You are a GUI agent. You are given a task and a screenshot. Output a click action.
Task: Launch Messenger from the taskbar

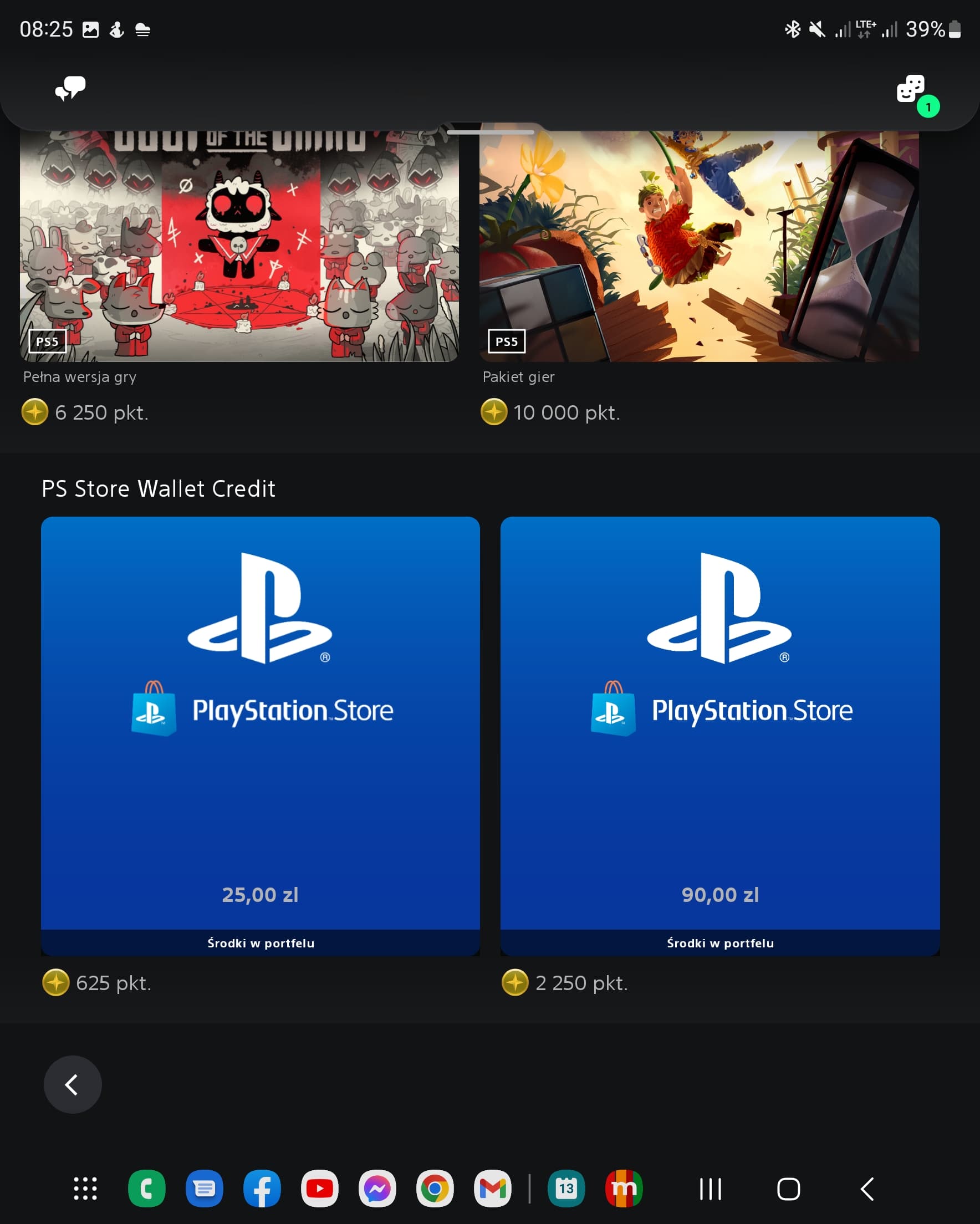377,1188
